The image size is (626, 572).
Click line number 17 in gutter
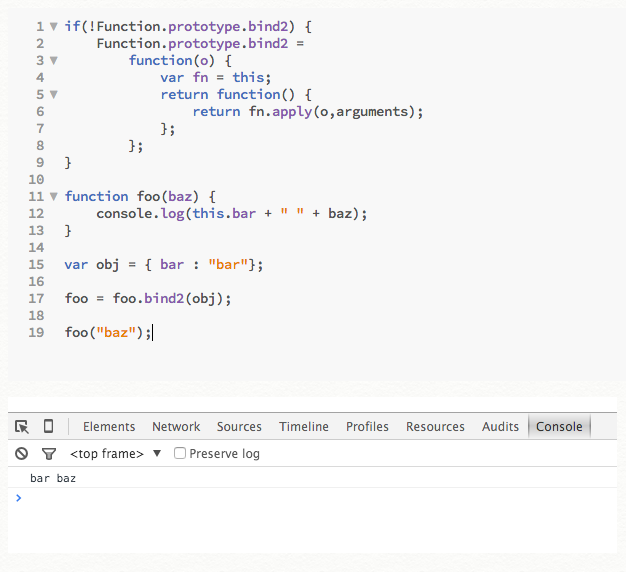click(36, 299)
